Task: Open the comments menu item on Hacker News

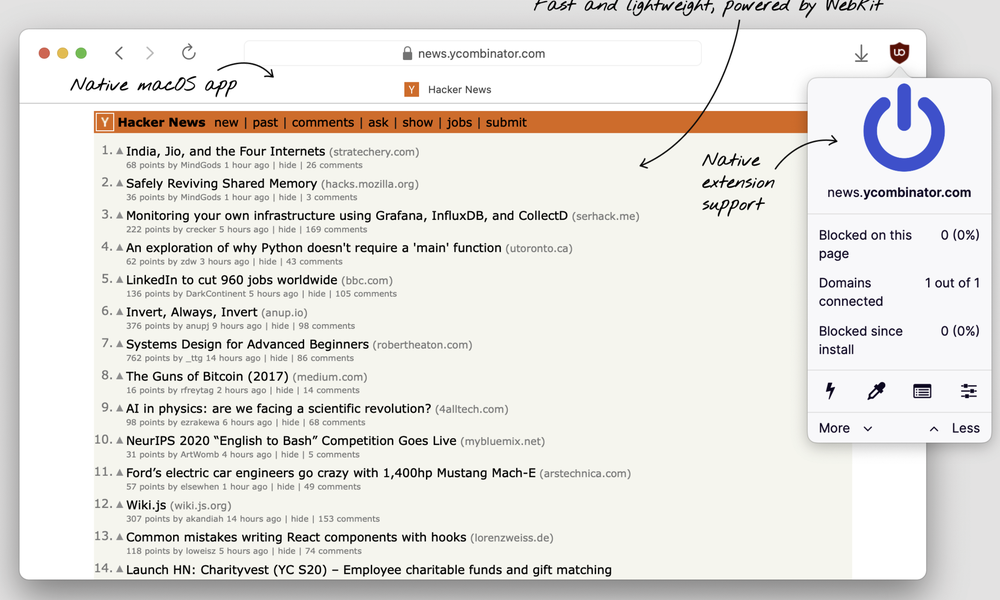Action: (322, 122)
